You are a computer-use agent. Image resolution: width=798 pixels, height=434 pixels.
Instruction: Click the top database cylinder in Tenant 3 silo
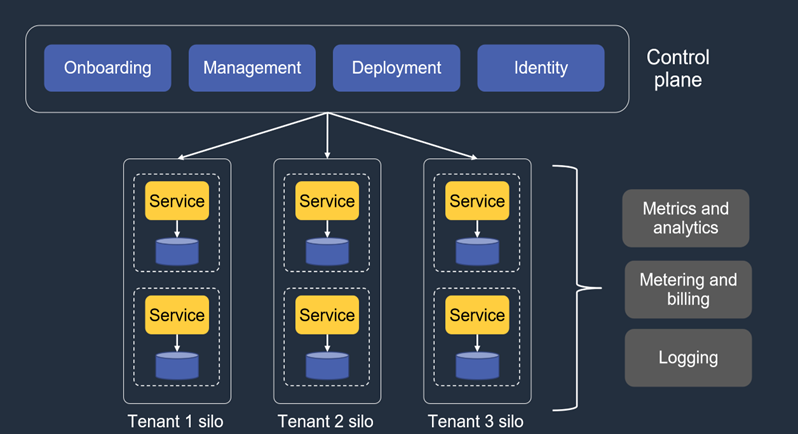click(477, 251)
